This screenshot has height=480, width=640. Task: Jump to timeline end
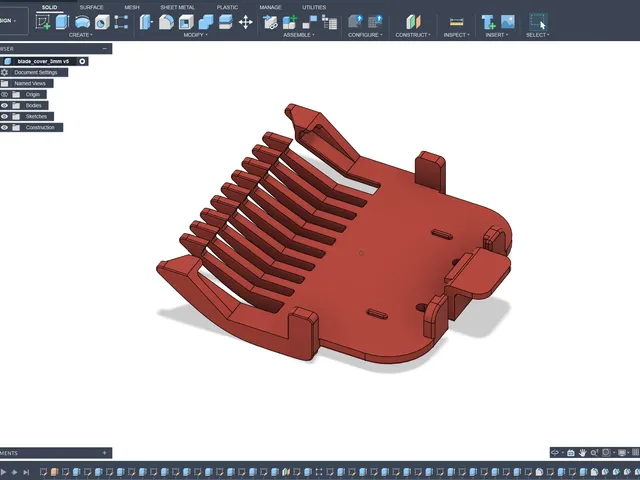(26, 472)
